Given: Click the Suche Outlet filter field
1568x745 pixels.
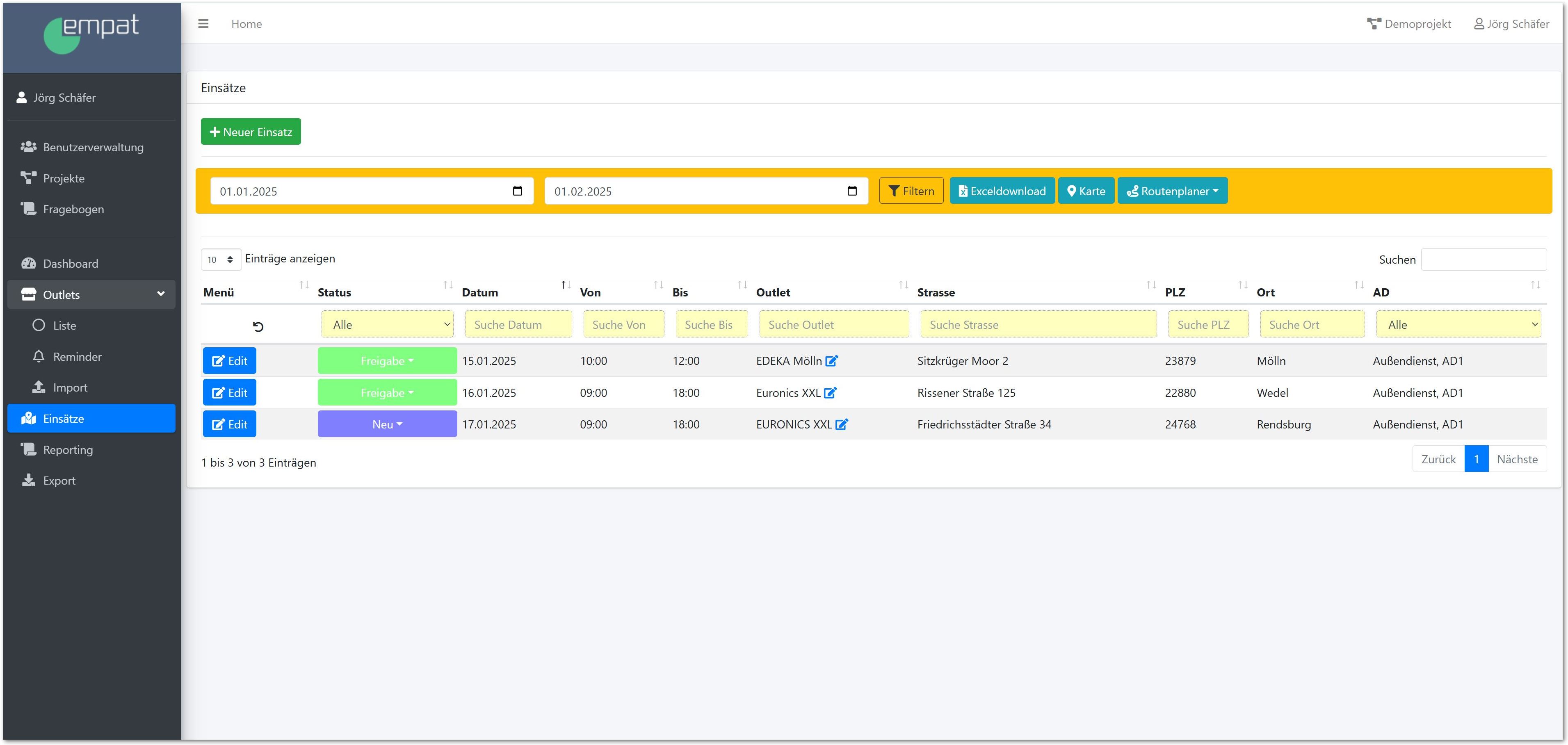Looking at the screenshot, I should 833,324.
